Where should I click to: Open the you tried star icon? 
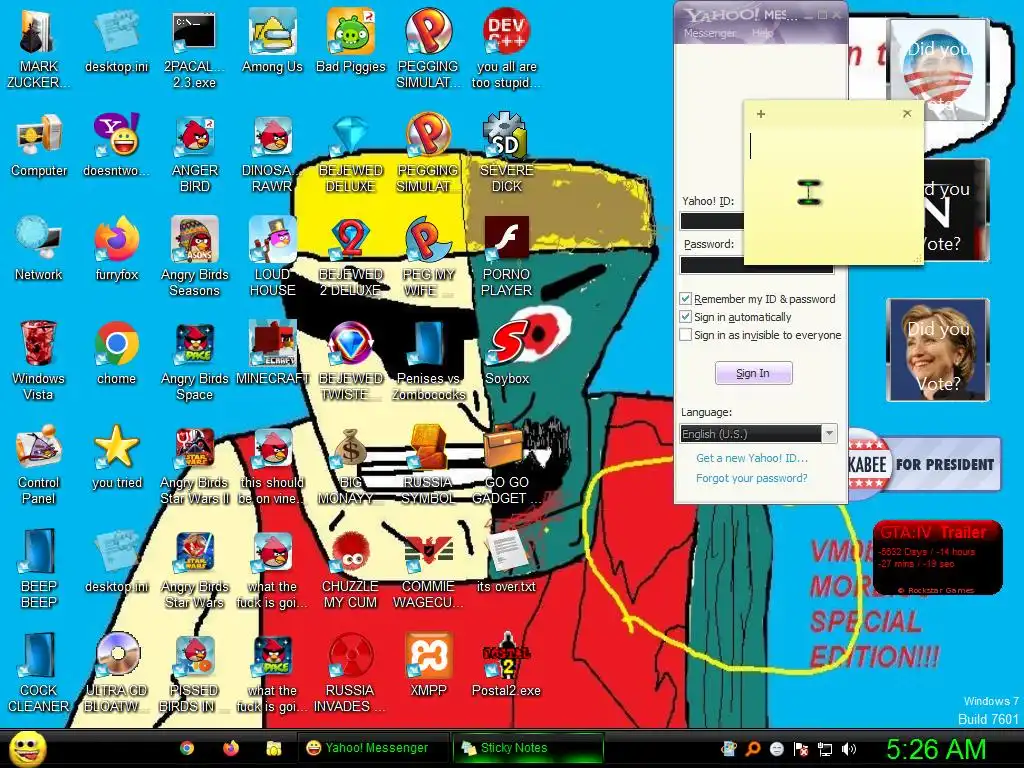point(116,457)
